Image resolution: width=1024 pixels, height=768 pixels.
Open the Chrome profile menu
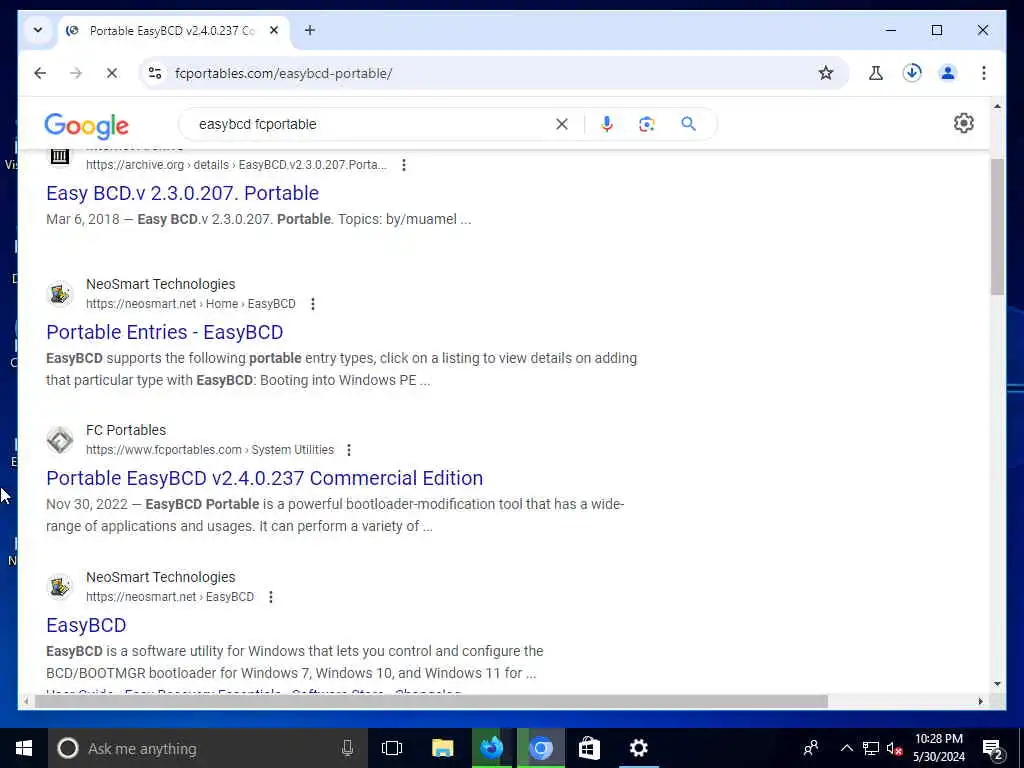[x=948, y=73]
